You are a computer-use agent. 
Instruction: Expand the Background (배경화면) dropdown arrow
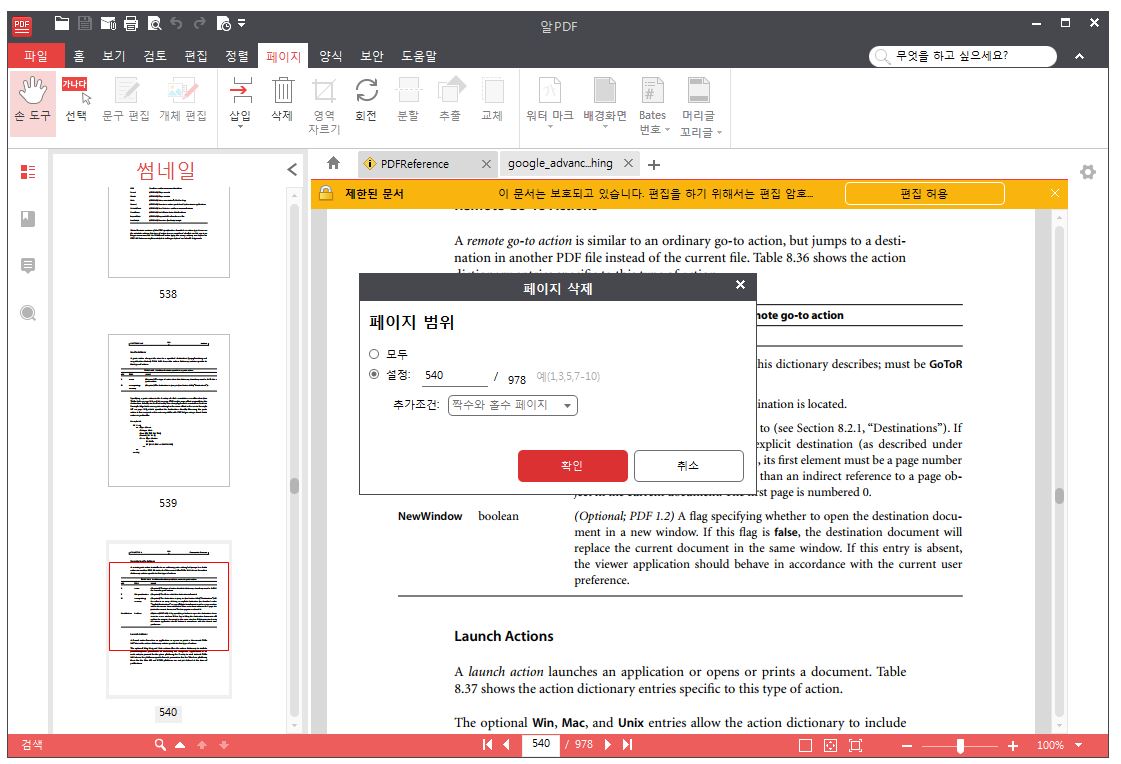[605, 127]
